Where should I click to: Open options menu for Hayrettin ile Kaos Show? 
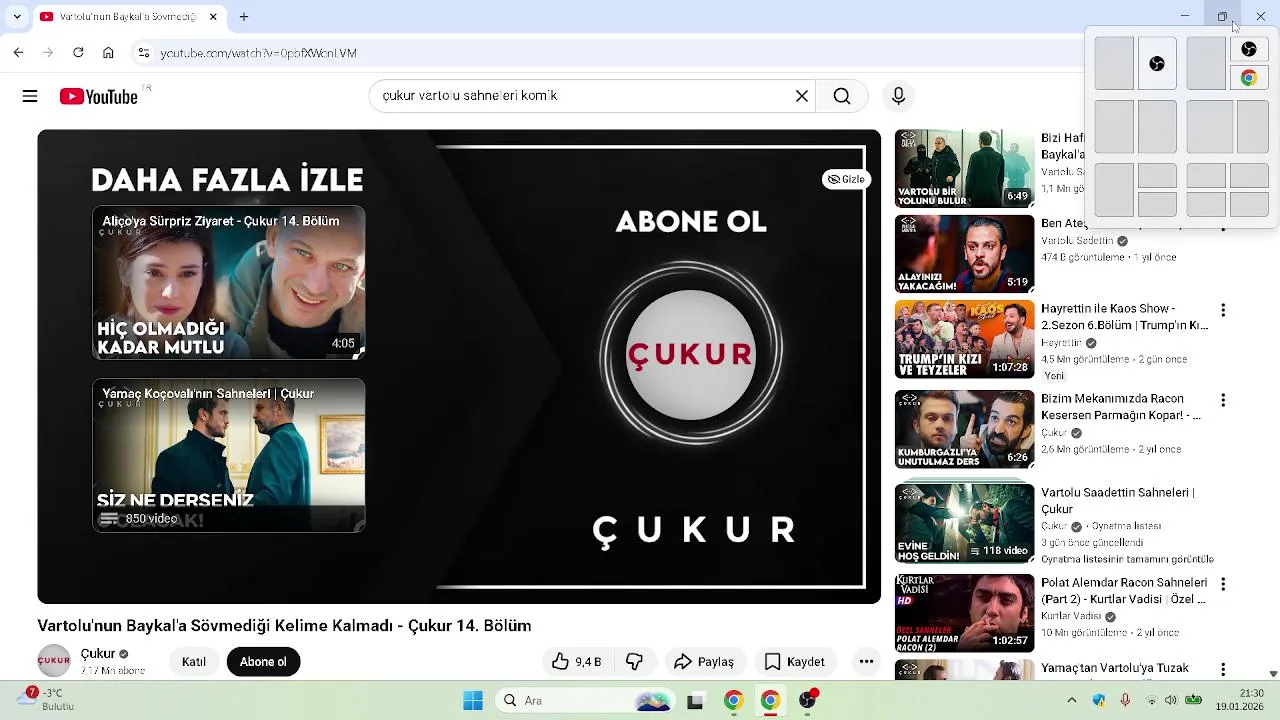pyautogui.click(x=1223, y=310)
